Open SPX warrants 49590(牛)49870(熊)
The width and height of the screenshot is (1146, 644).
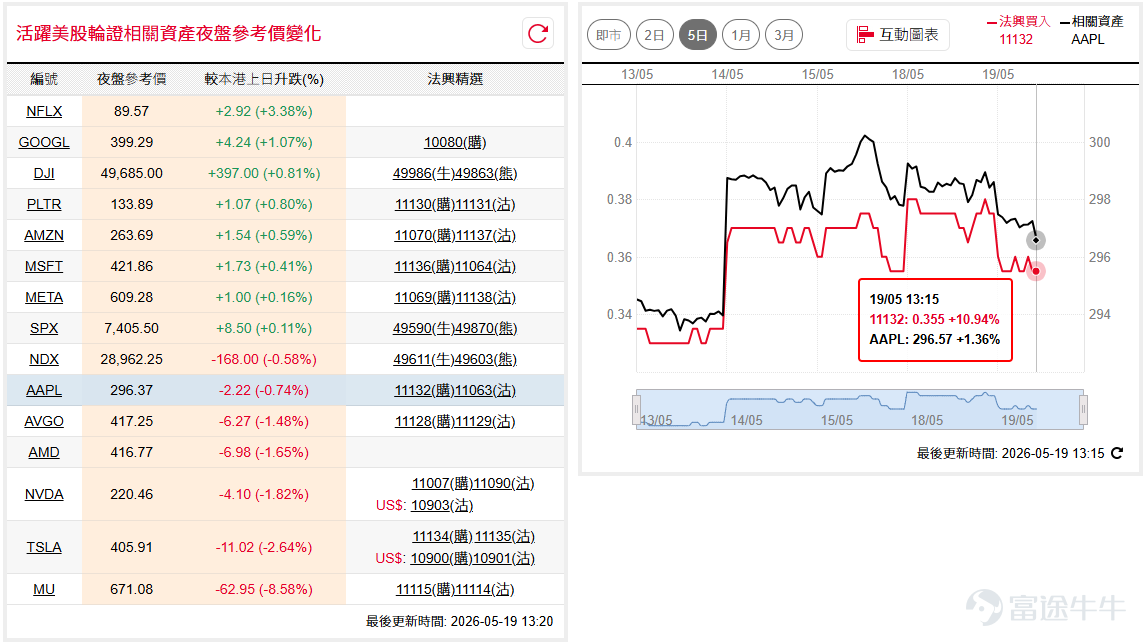point(455,329)
